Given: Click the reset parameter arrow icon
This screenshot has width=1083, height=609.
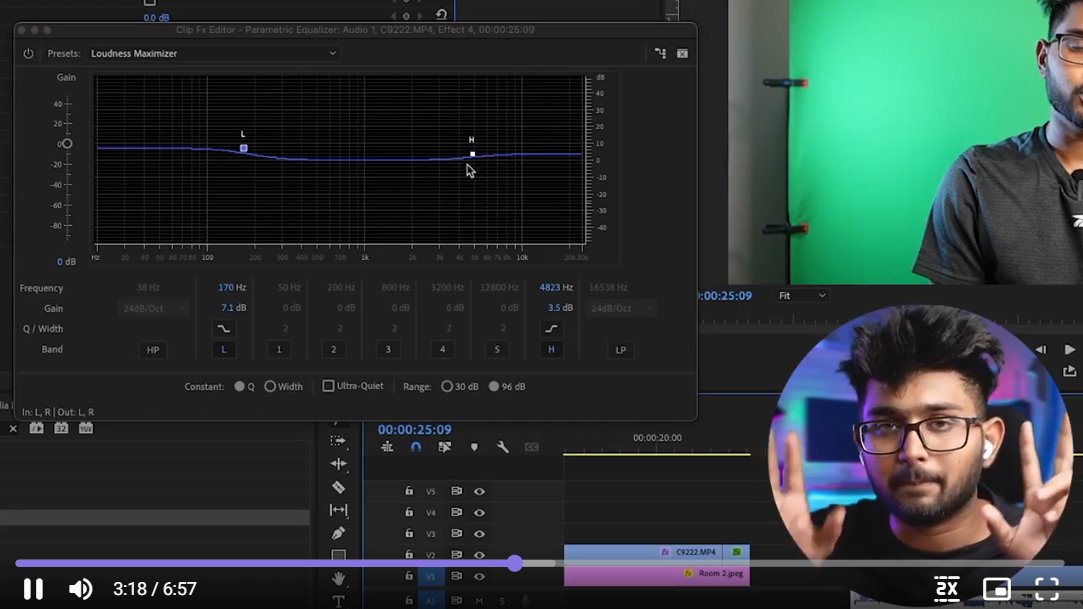Looking at the screenshot, I should 441,14.
